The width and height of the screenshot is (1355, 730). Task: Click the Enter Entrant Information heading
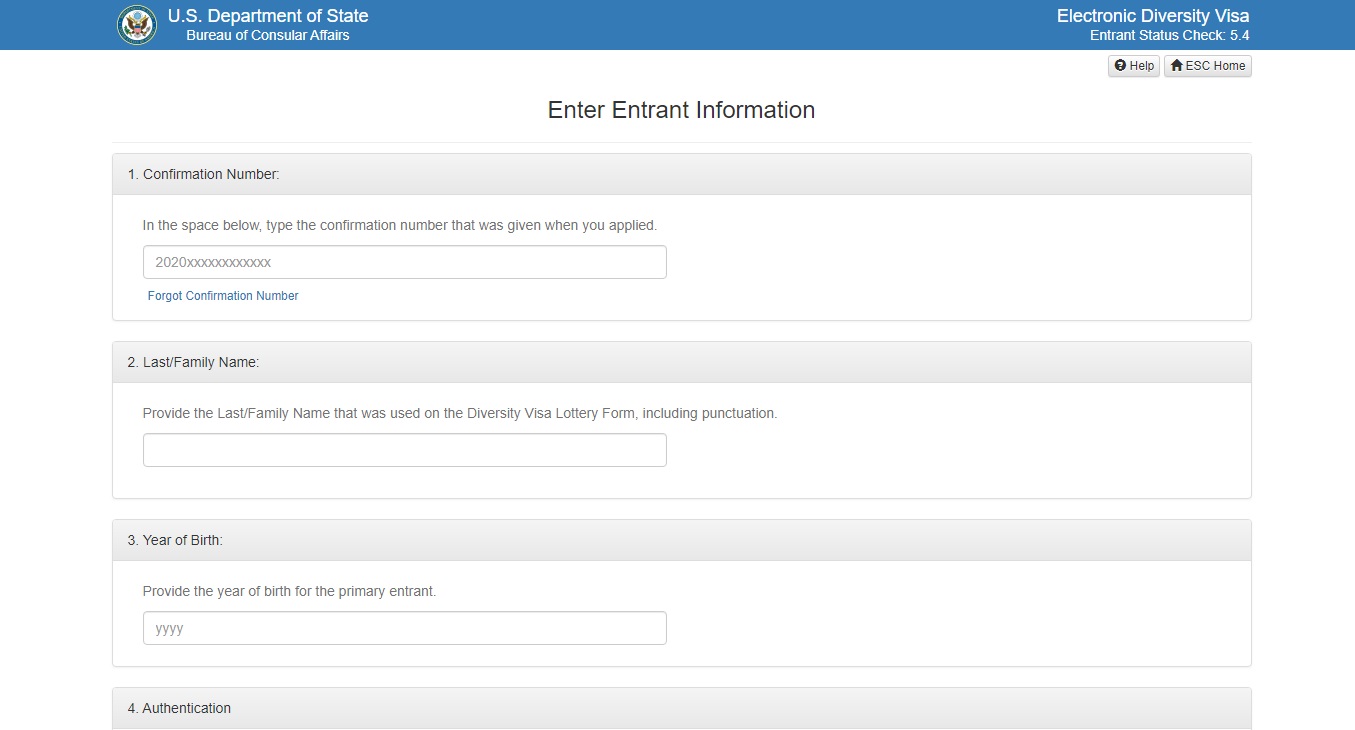point(681,110)
